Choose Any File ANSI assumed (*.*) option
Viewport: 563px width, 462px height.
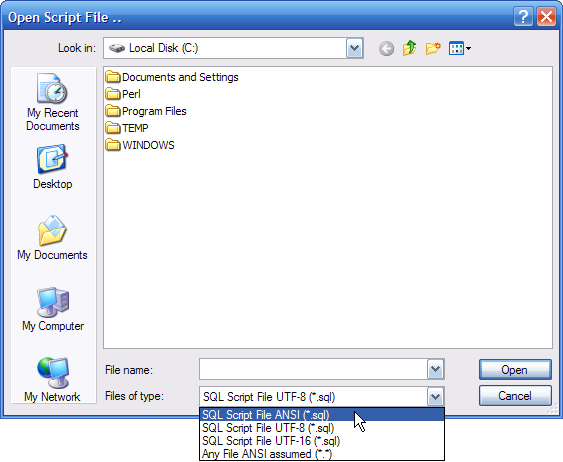322,454
